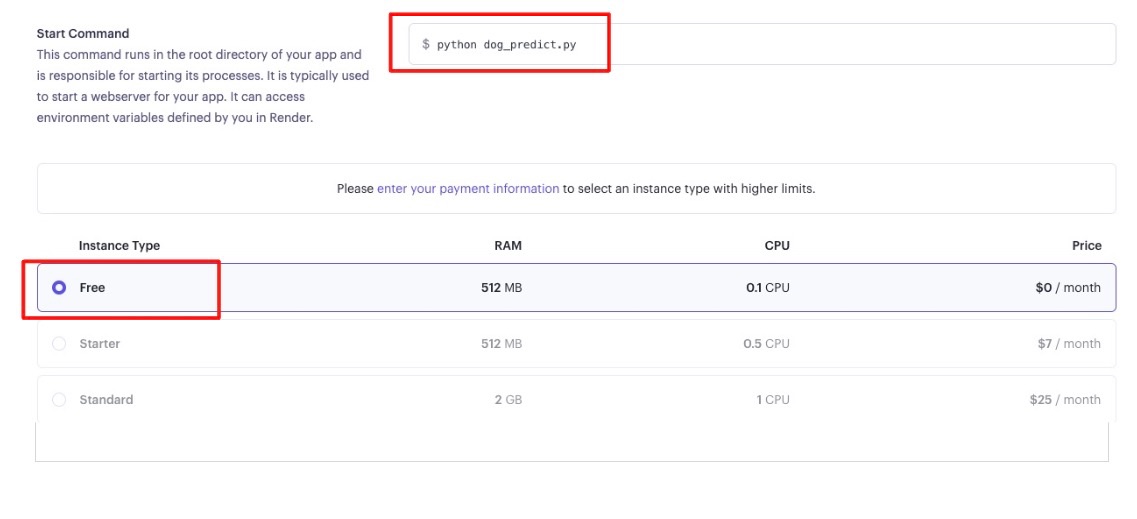Click the $7 / month price on Starter row
Screen dimensions: 1137x519
(x=1069, y=344)
